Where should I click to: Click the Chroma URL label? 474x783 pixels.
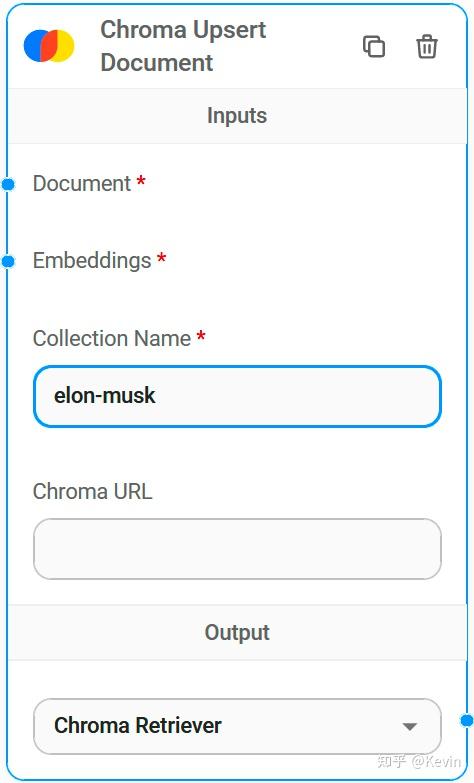click(92, 491)
